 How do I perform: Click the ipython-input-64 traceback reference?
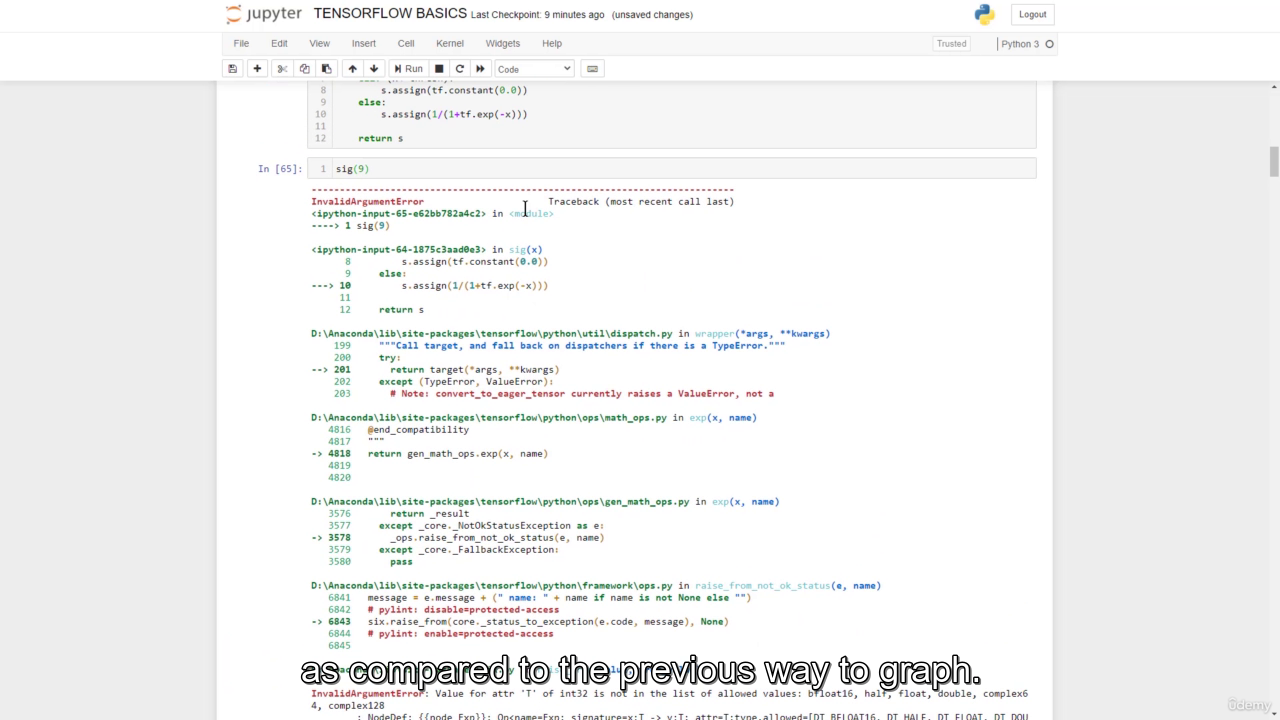click(398, 249)
